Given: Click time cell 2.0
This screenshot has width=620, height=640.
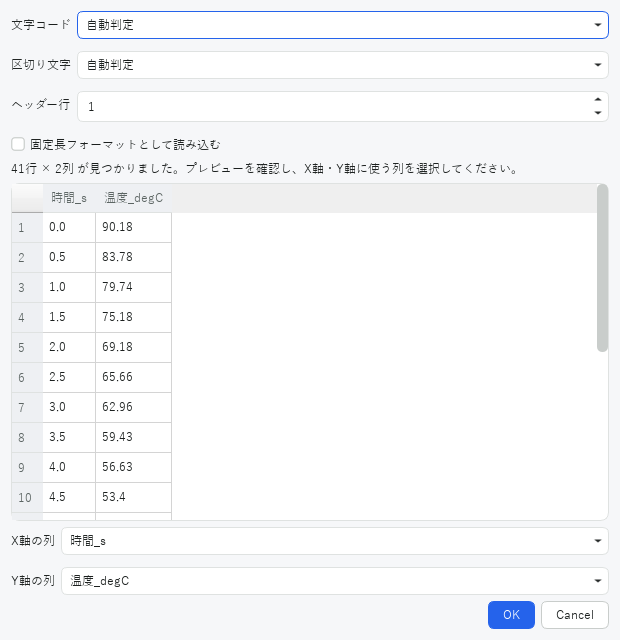Looking at the screenshot, I should tap(69, 347).
